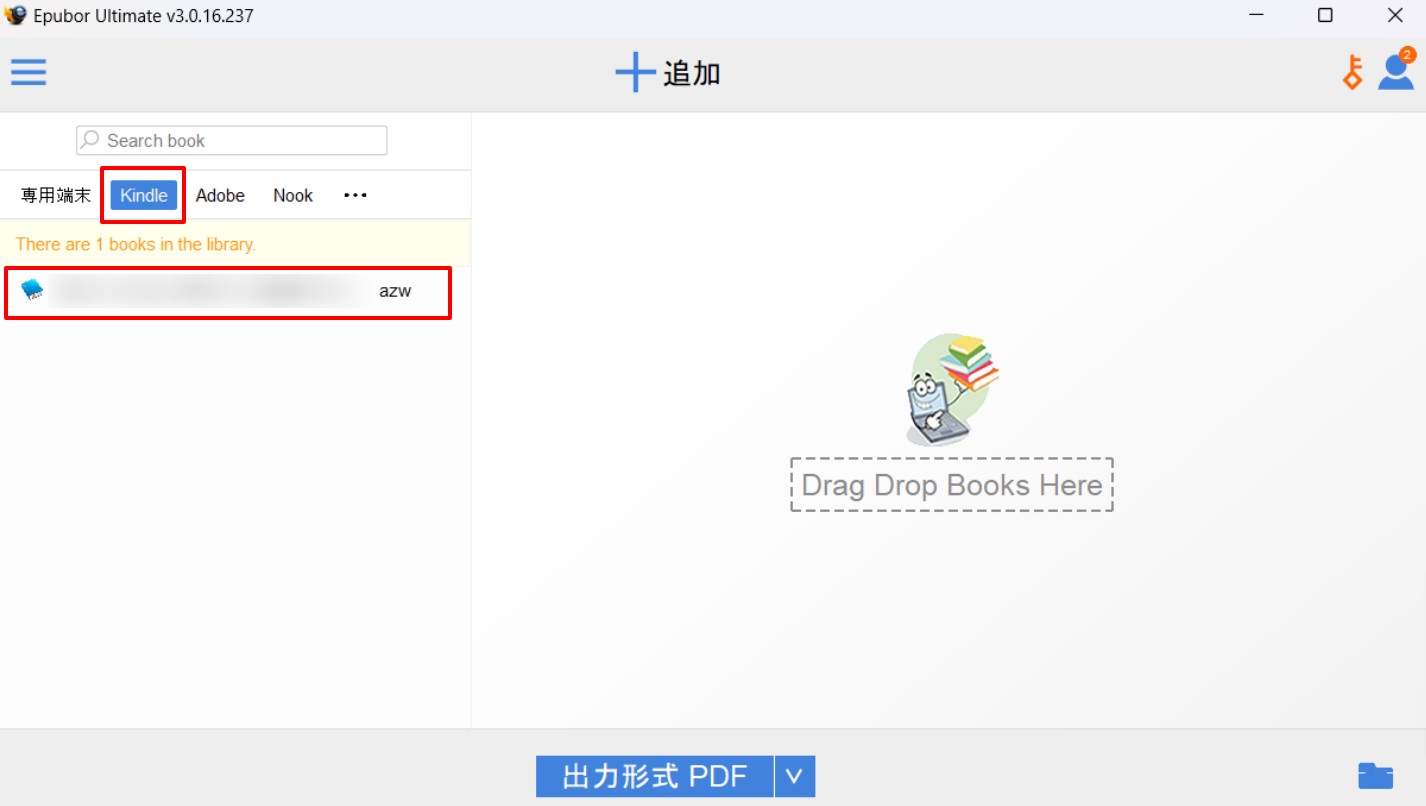
Task: Click the search magnifier icon
Action: click(91, 140)
